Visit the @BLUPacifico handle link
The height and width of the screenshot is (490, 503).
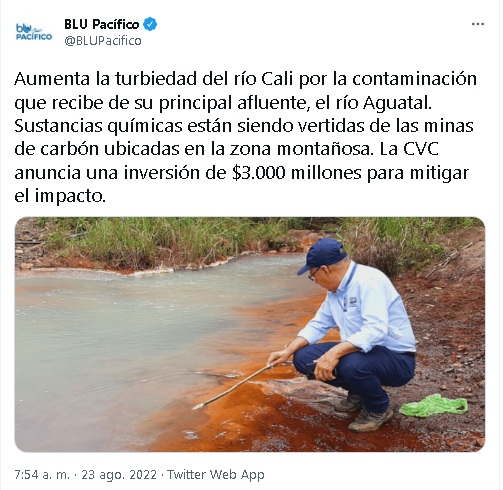click(x=103, y=41)
